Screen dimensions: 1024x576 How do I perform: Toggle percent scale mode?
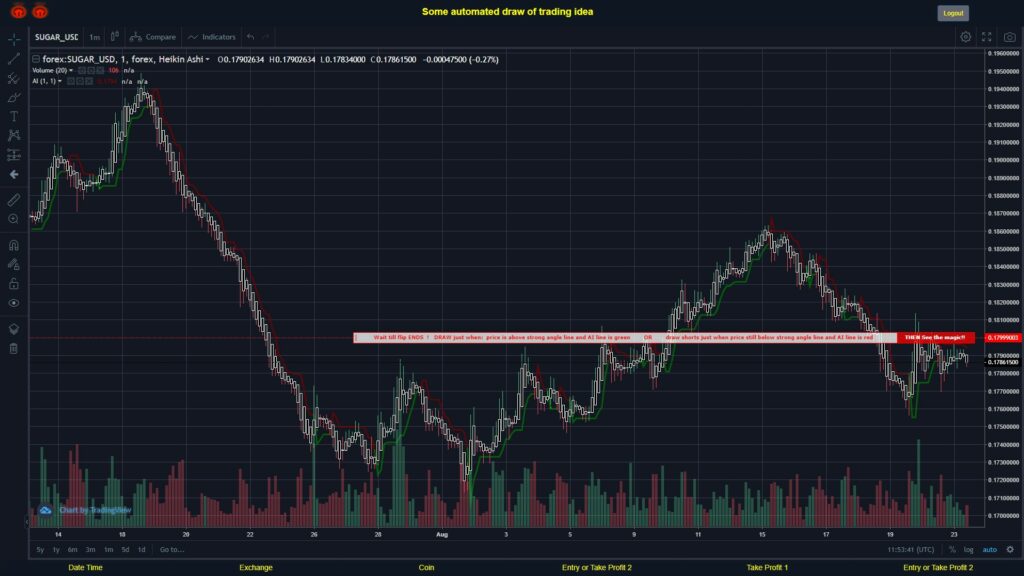(x=952, y=550)
